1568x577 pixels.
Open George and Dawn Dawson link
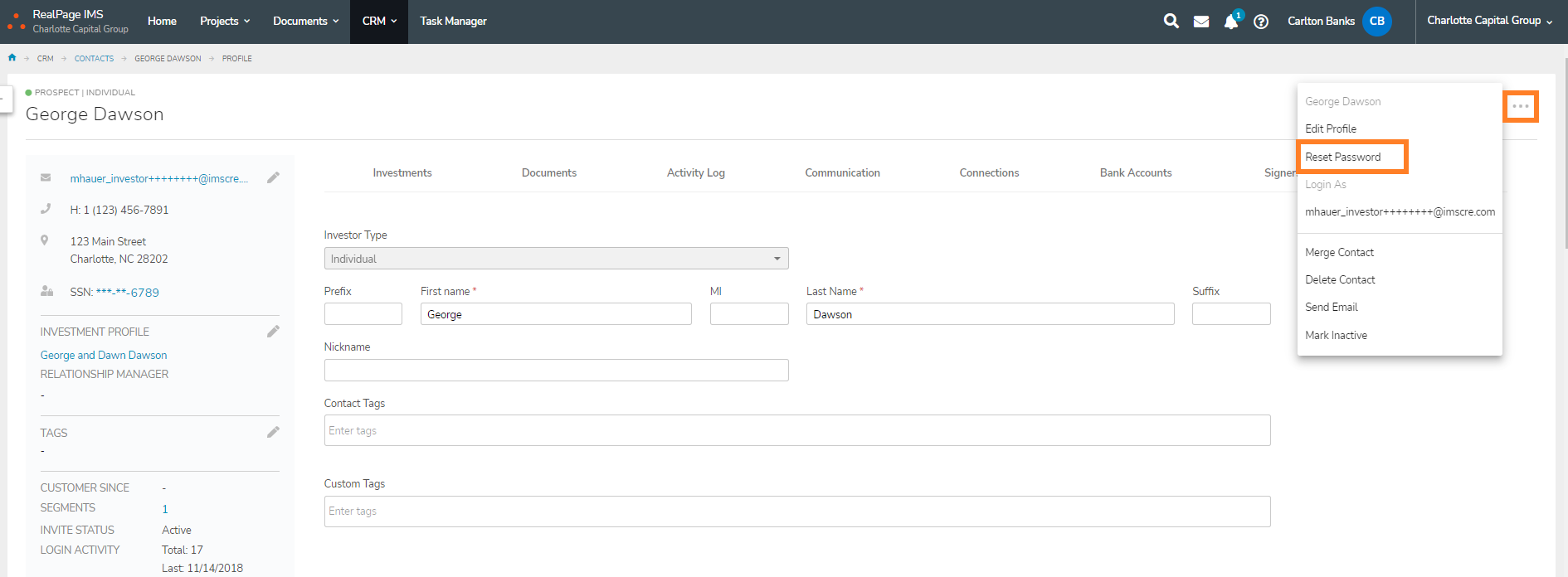[x=104, y=355]
